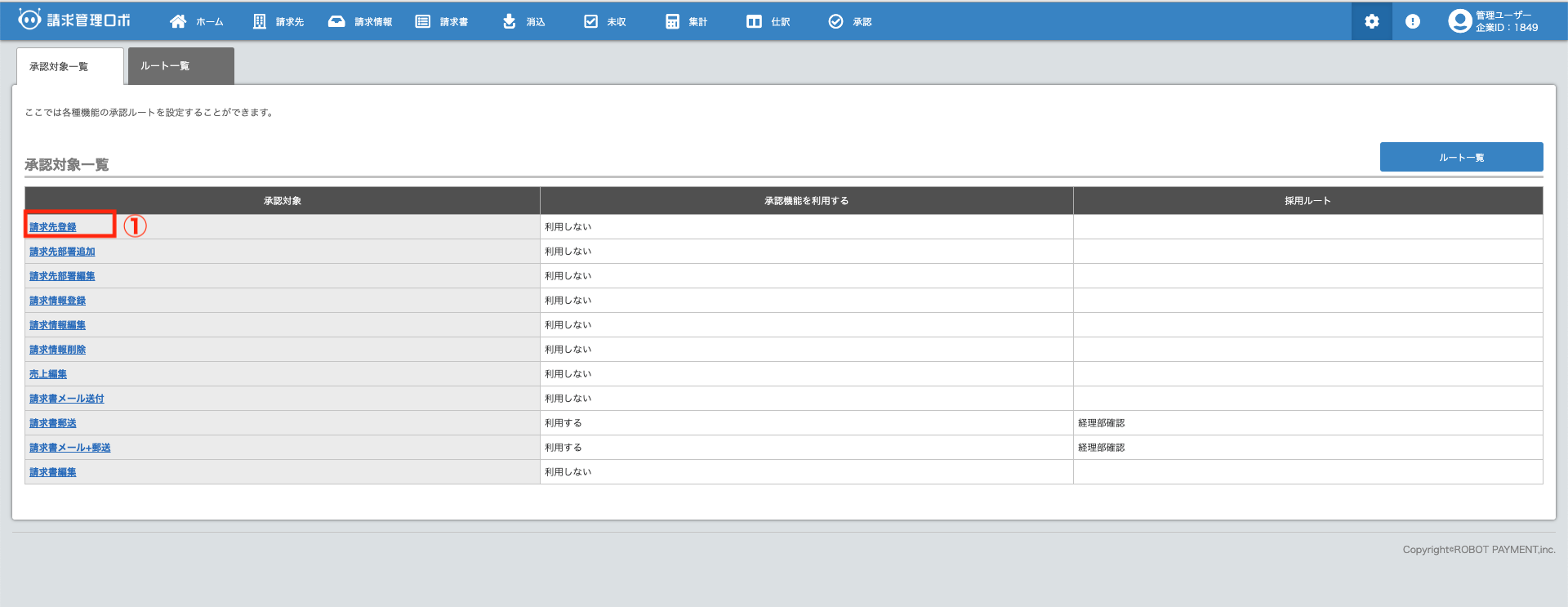Screen dimensions: 1568x607
Task: Click the 仕訳 book icon
Action: [x=754, y=22]
